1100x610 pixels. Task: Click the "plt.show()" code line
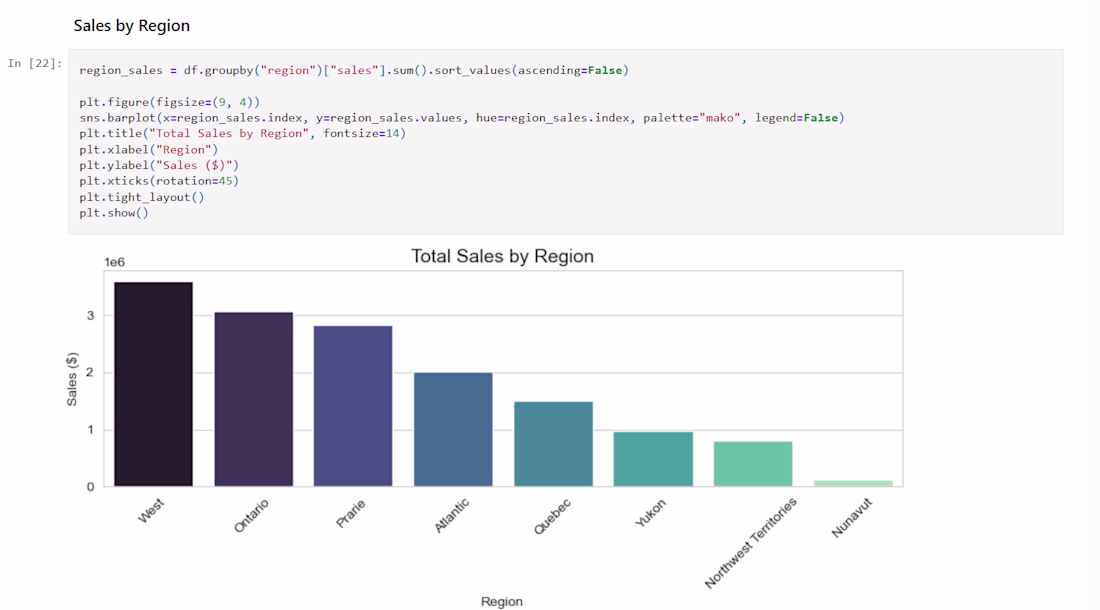(x=114, y=213)
